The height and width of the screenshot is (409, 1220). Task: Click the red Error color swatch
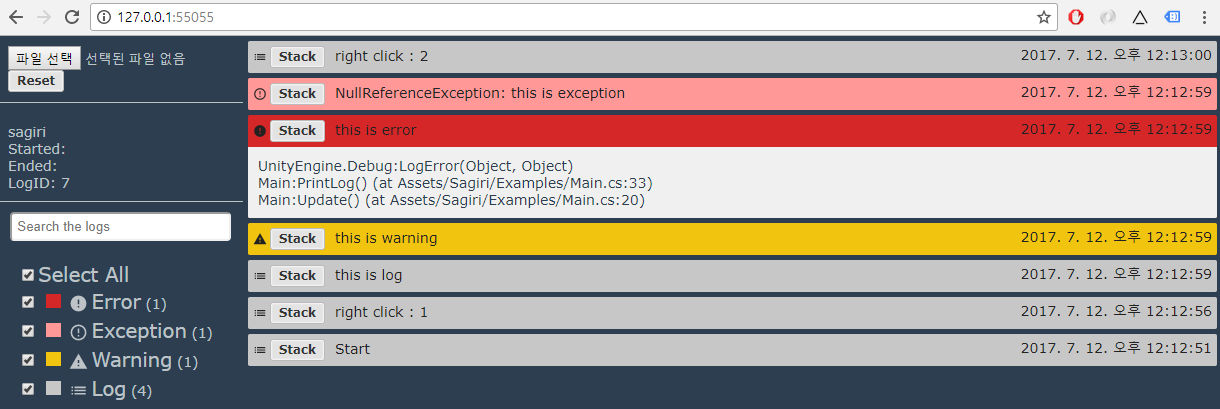pyautogui.click(x=54, y=302)
